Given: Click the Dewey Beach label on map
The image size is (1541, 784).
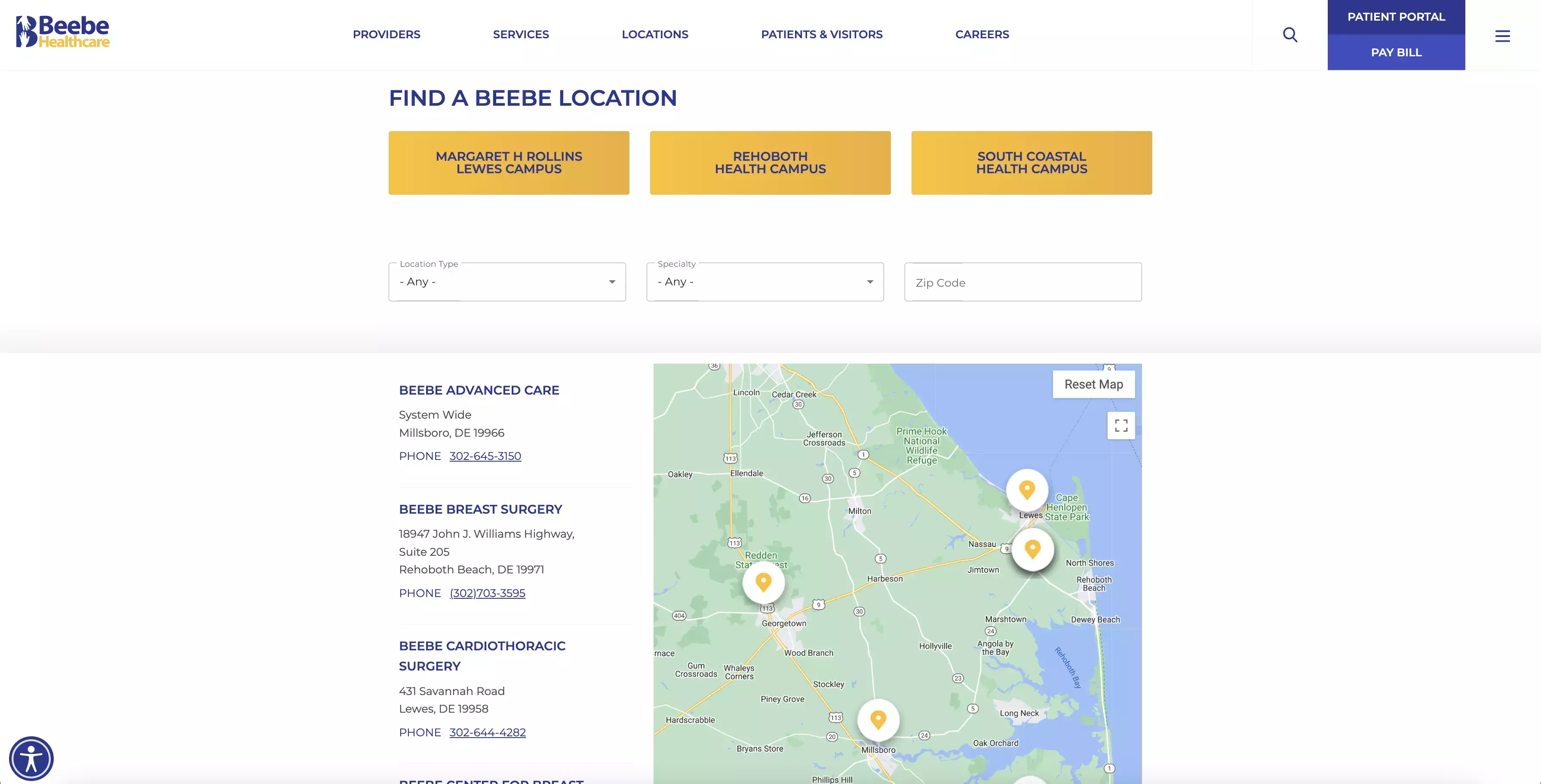Looking at the screenshot, I should 1095,619.
